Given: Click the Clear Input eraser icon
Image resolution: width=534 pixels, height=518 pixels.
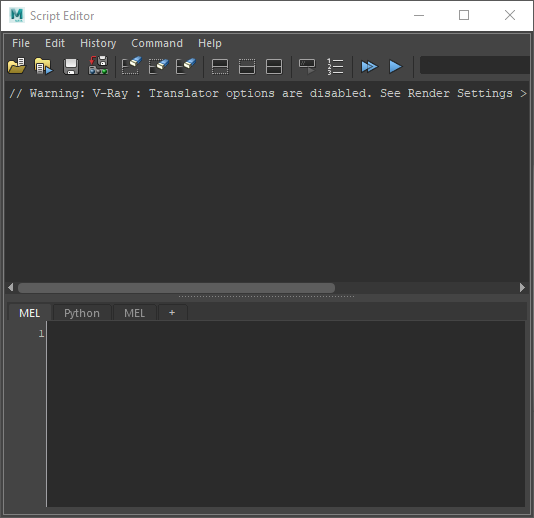Looking at the screenshot, I should (x=159, y=66).
